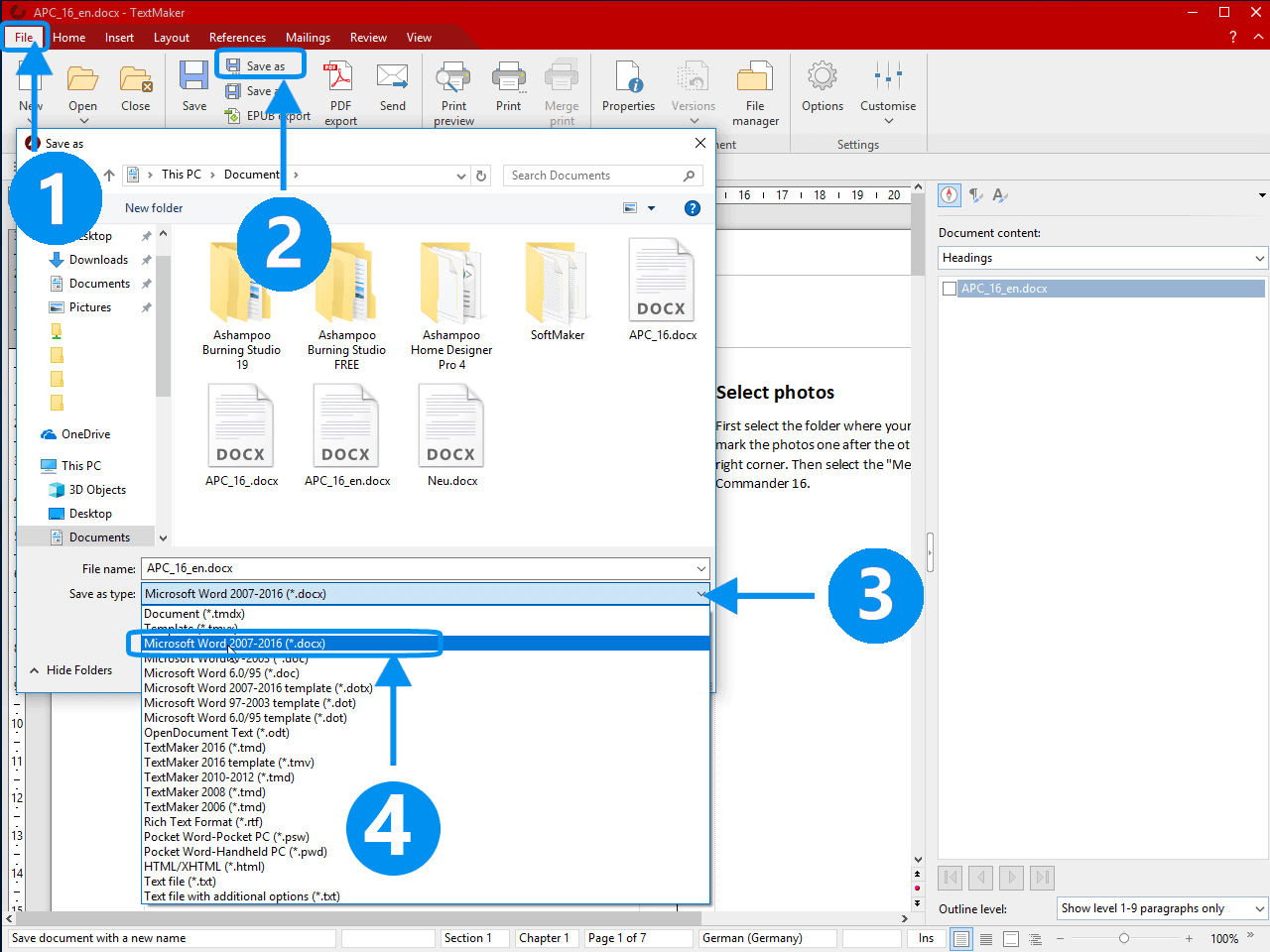Screen dimensions: 1270x952
Task: Expand the address bar path dropdown
Action: (461, 176)
